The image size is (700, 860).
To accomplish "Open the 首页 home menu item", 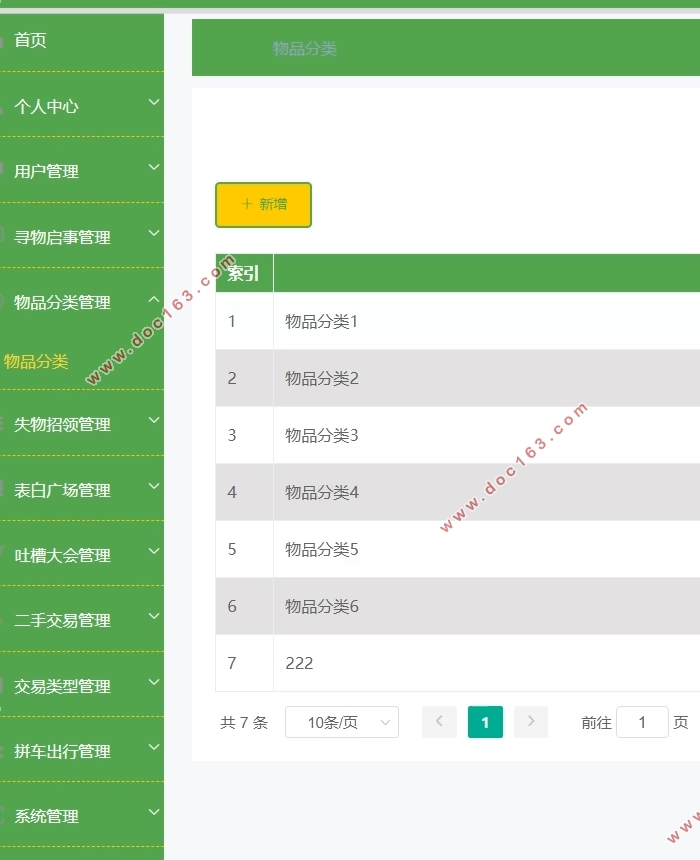I will 30,40.
